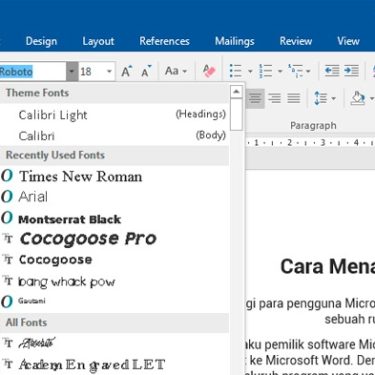
Task: Select the plain Cocogoose font
Action: [x=114, y=260]
